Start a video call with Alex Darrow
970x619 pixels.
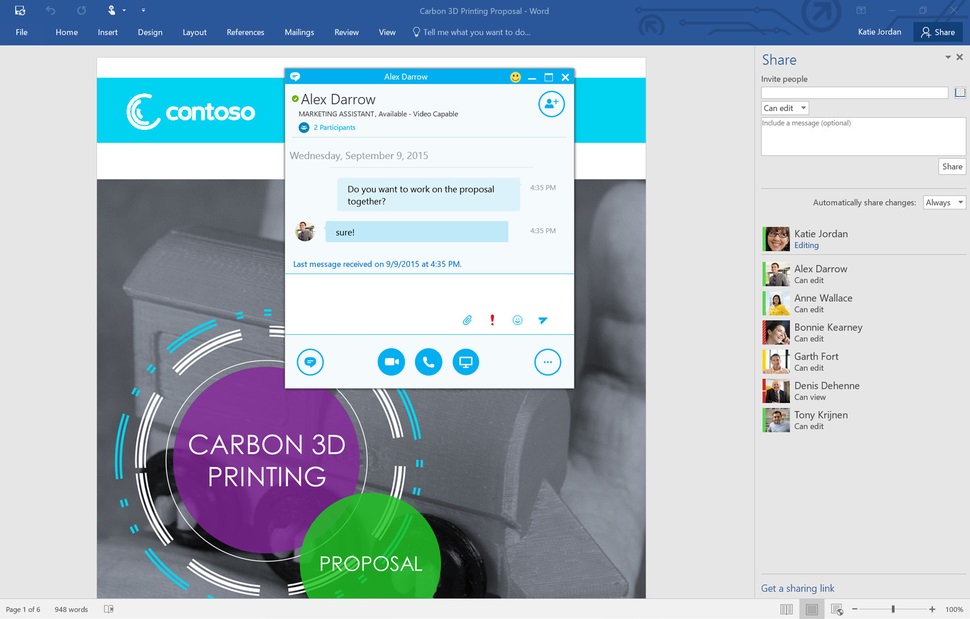391,362
